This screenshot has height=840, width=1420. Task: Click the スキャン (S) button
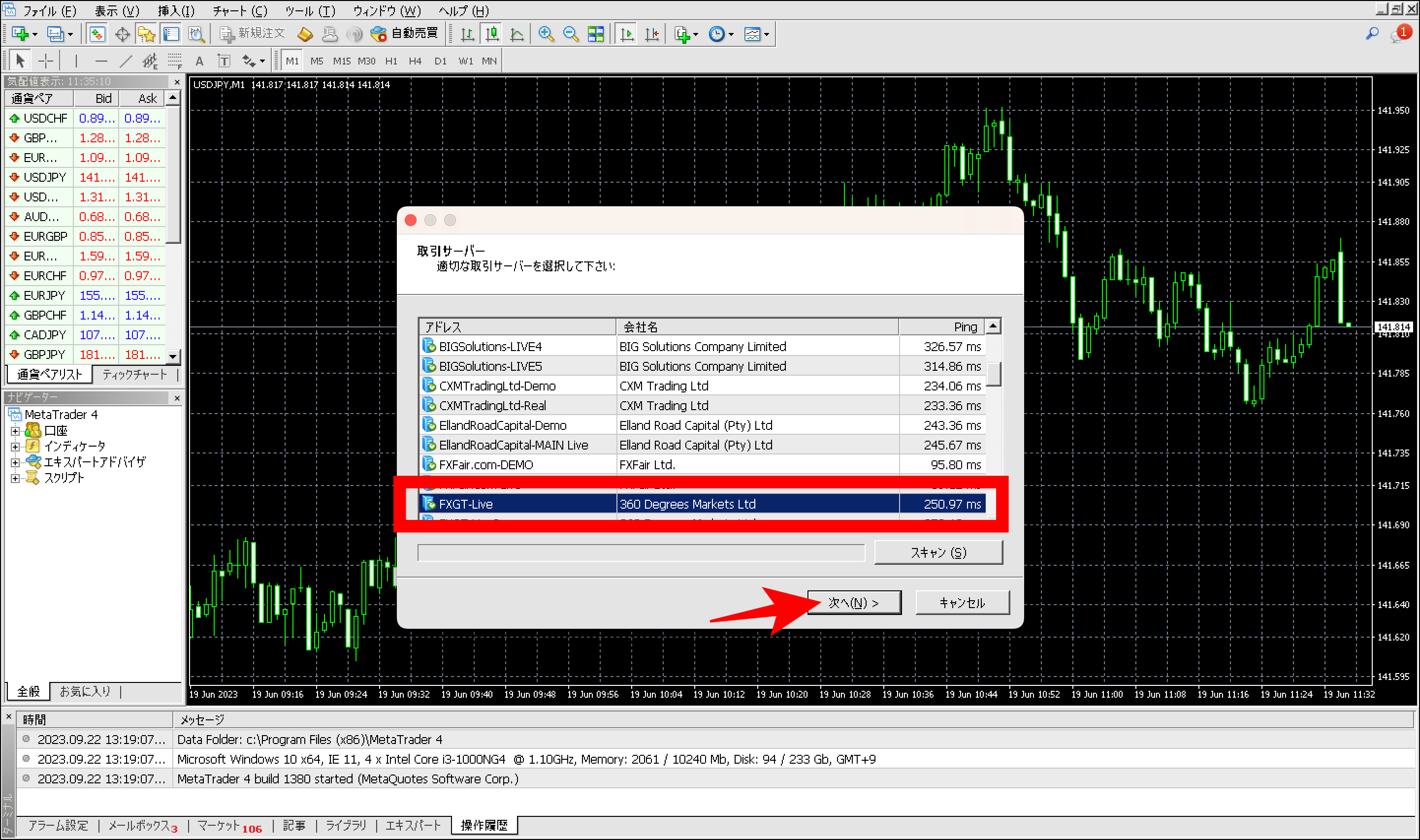click(938, 552)
